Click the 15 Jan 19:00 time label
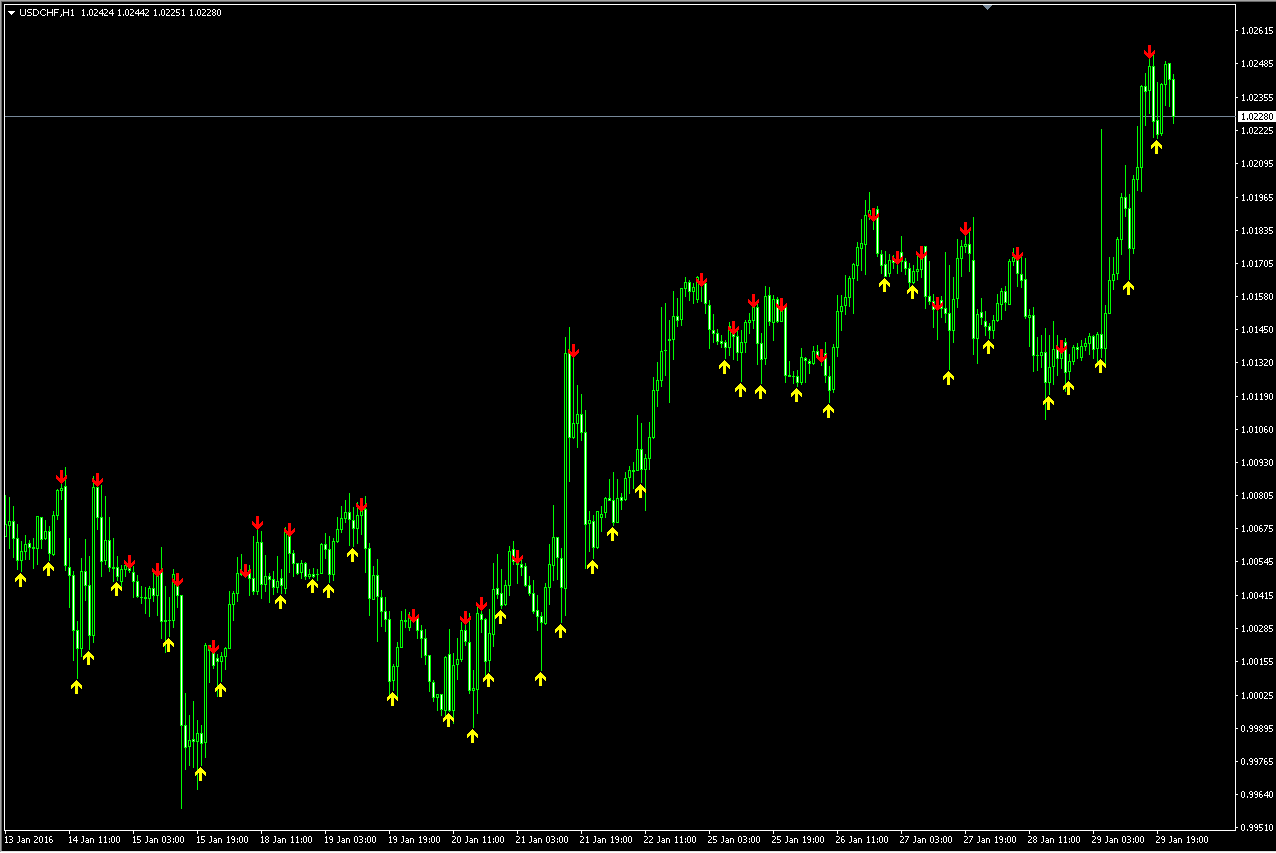 click(223, 840)
